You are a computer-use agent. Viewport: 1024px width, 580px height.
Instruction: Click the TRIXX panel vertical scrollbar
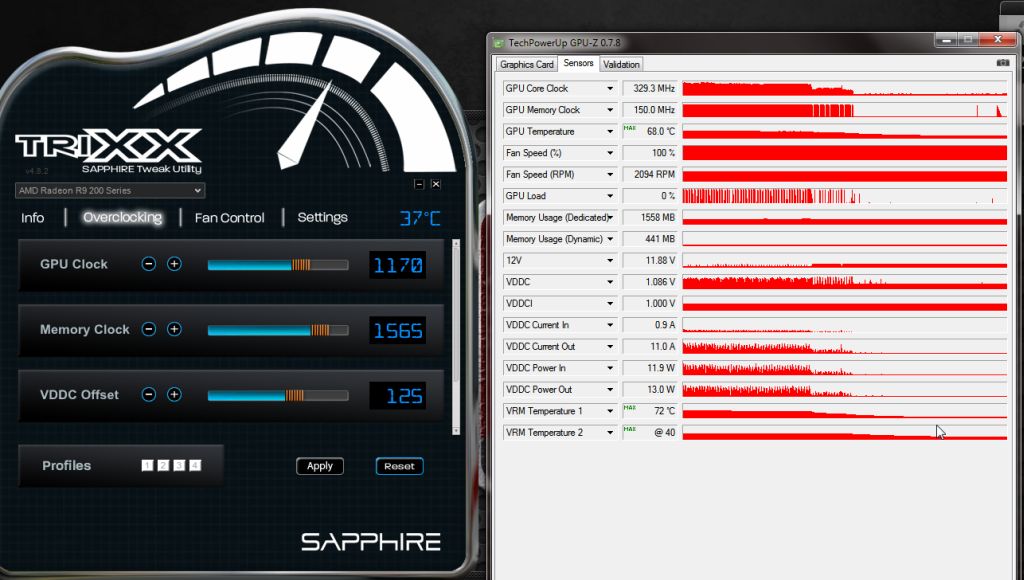tap(456, 337)
